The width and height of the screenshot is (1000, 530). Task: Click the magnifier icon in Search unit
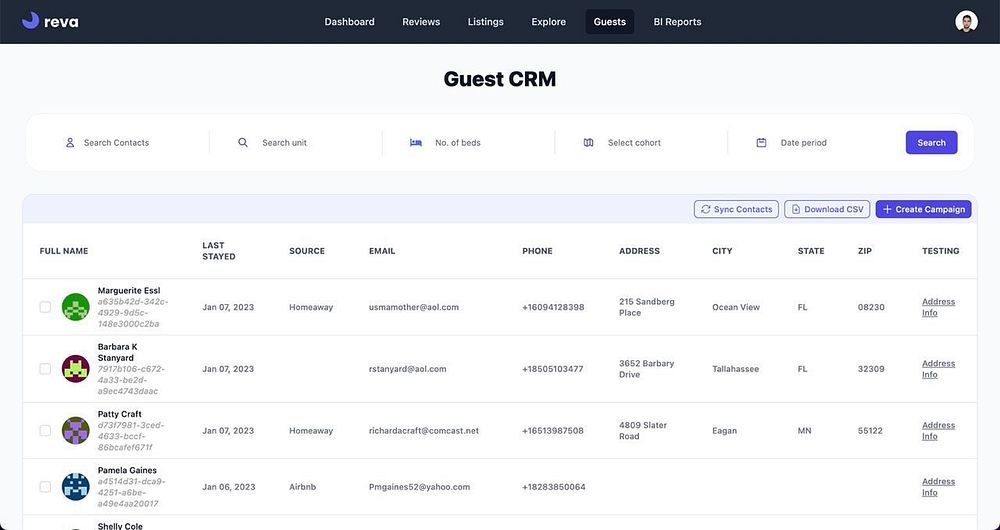coord(243,143)
